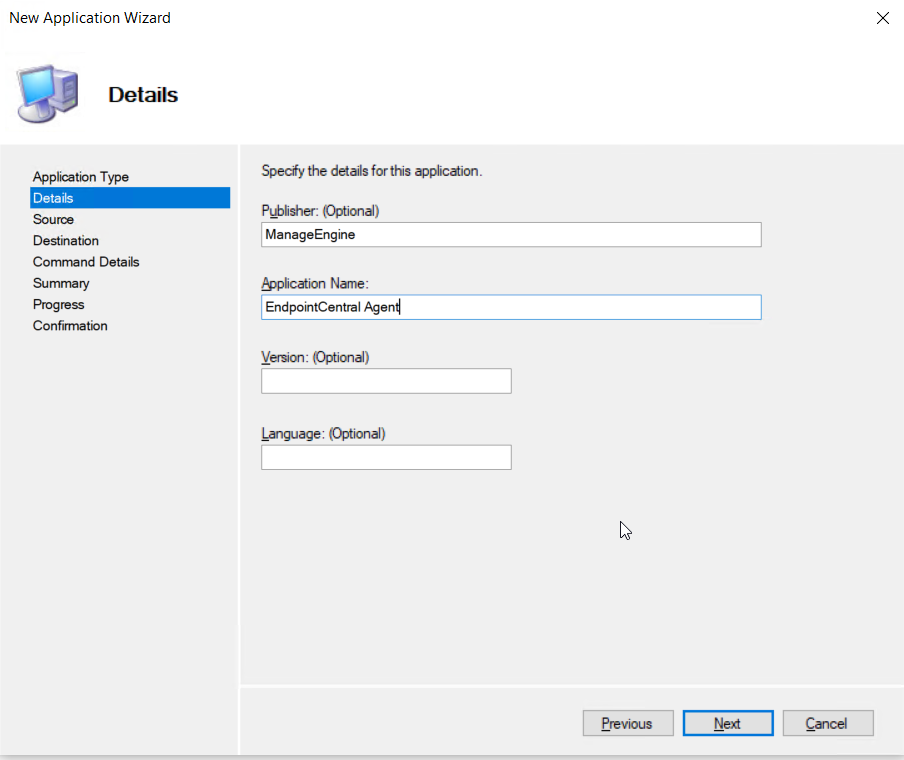
Task: Select Application Type step in sidebar
Action: [81, 176]
